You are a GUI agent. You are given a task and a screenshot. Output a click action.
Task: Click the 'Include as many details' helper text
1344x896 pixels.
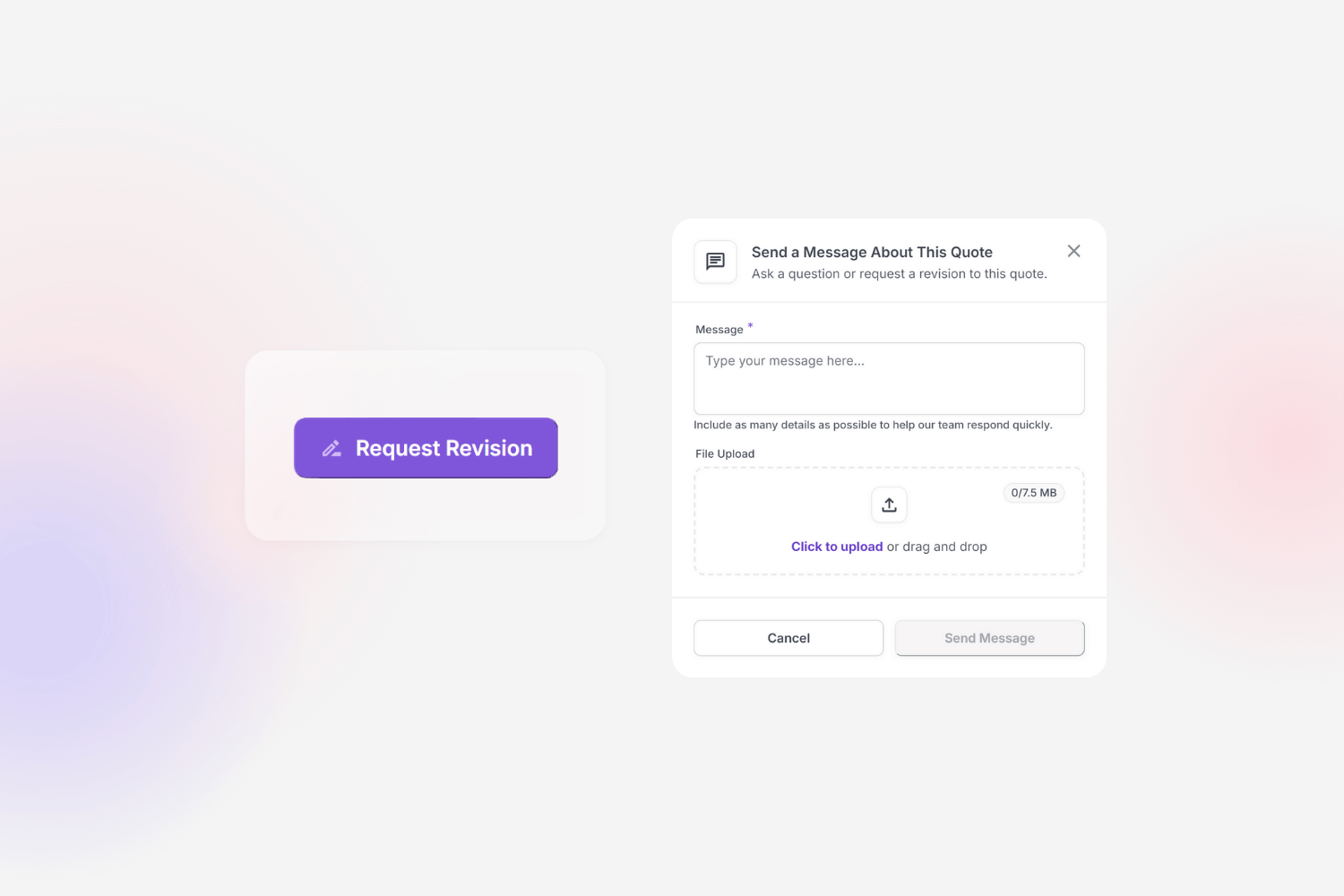(x=872, y=426)
